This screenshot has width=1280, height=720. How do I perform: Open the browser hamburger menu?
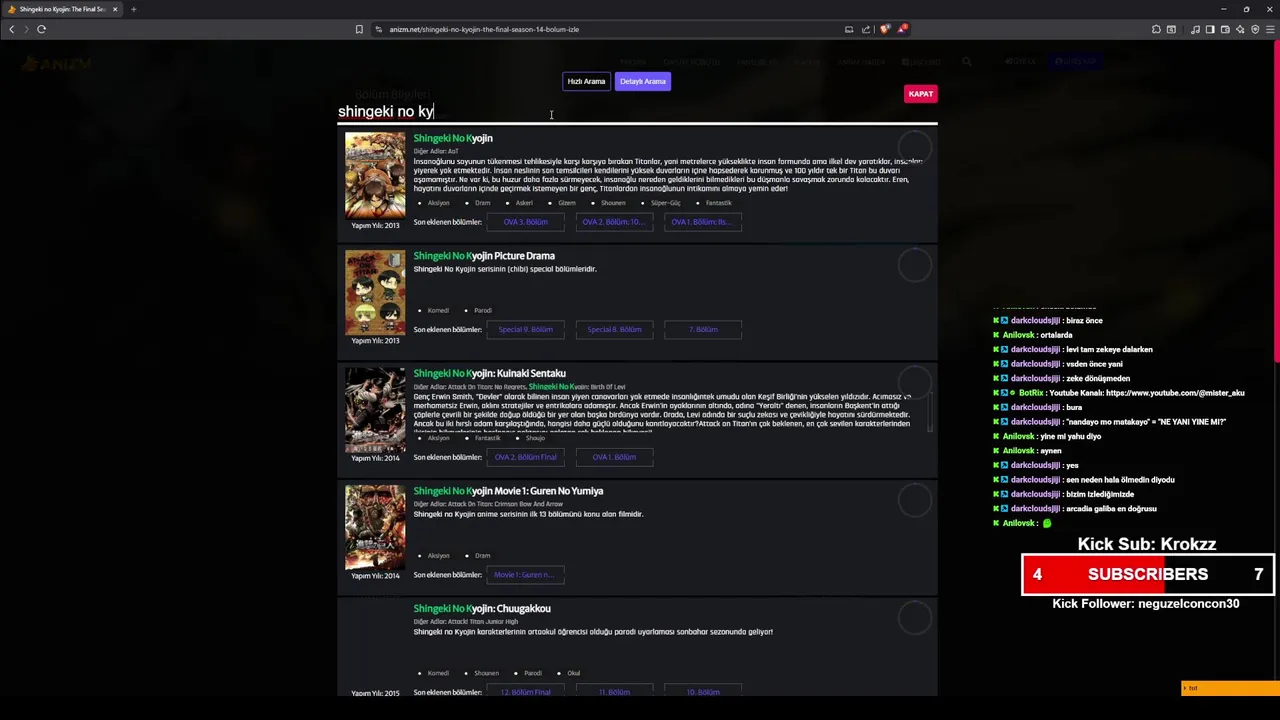pos(1270,29)
